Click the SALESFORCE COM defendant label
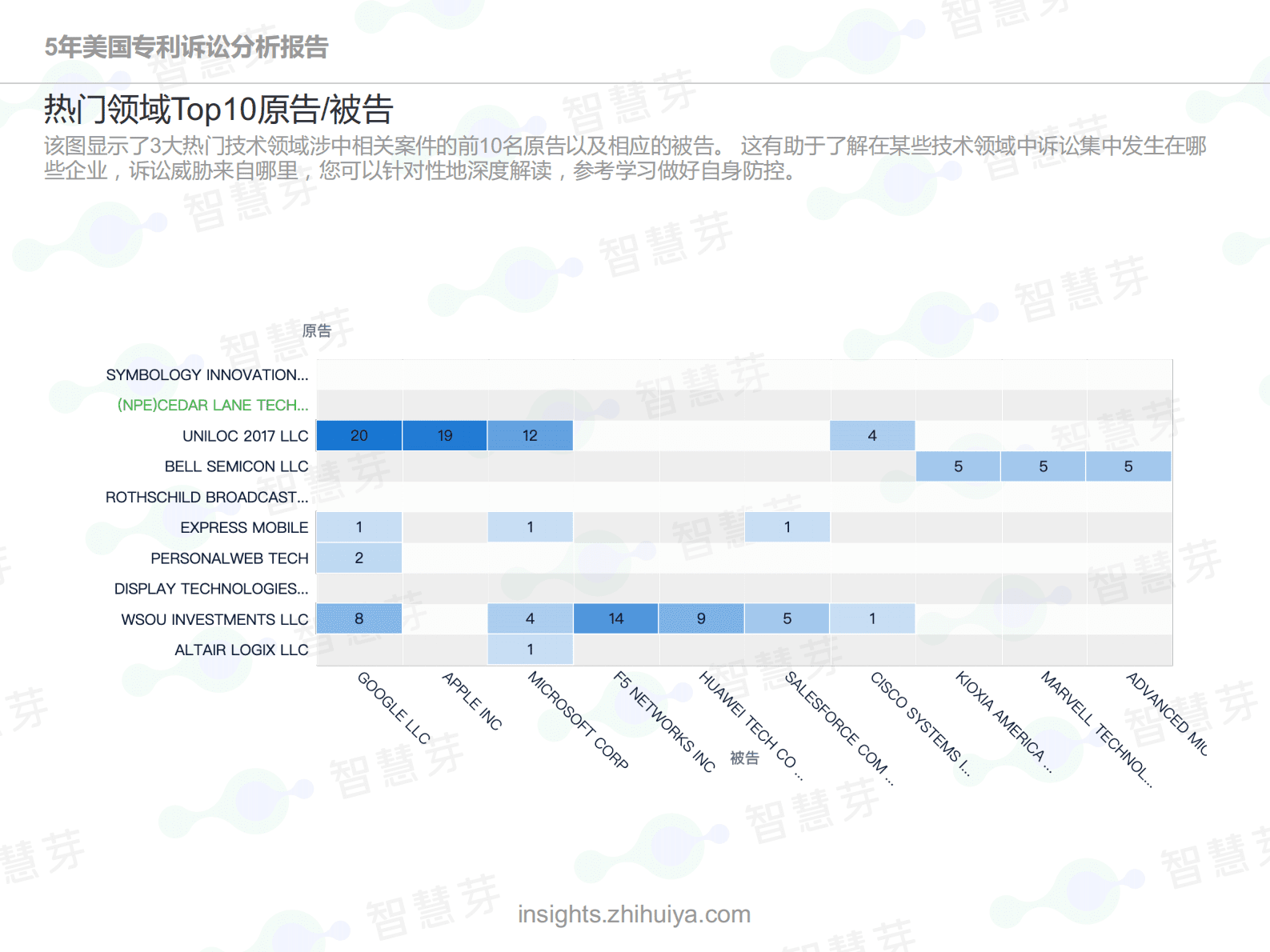The image size is (1270, 952). (839, 728)
